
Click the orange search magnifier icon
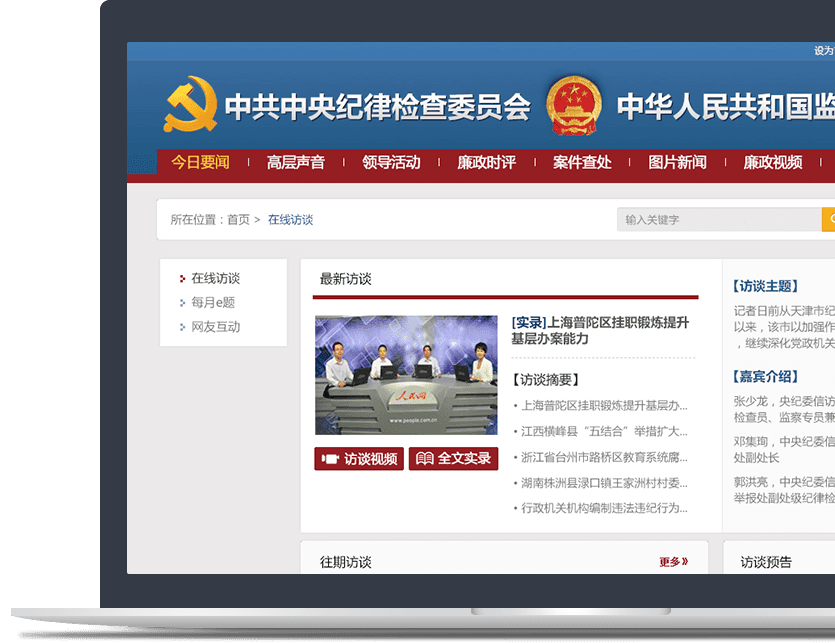(x=831, y=218)
